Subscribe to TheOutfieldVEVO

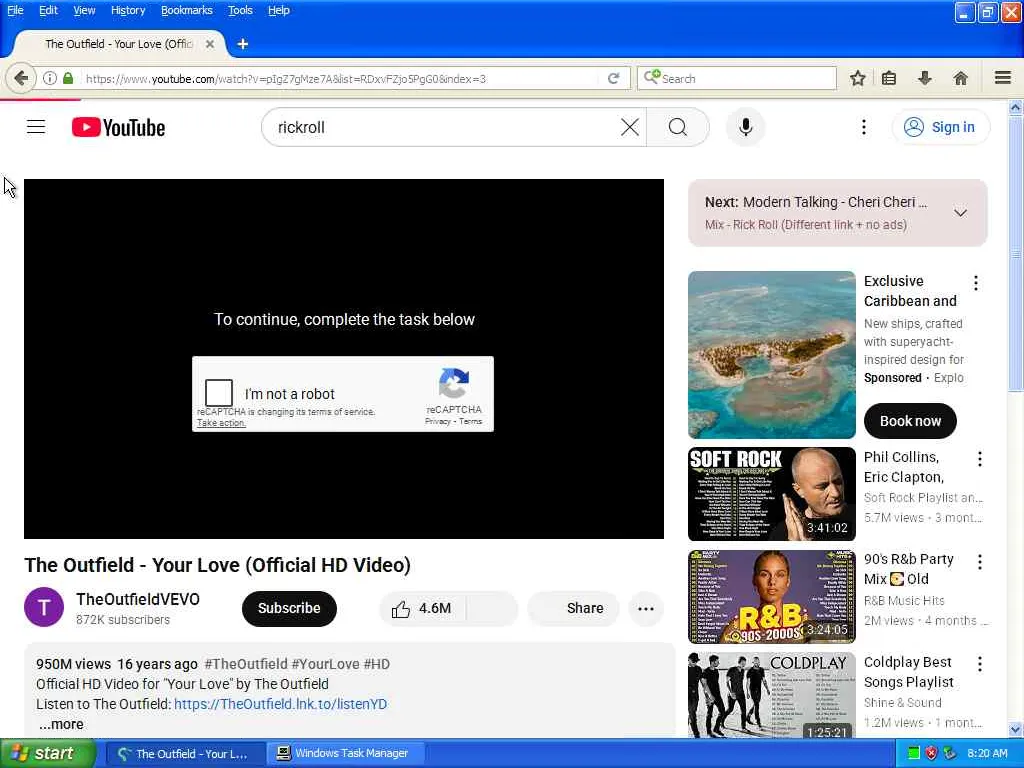tap(289, 608)
